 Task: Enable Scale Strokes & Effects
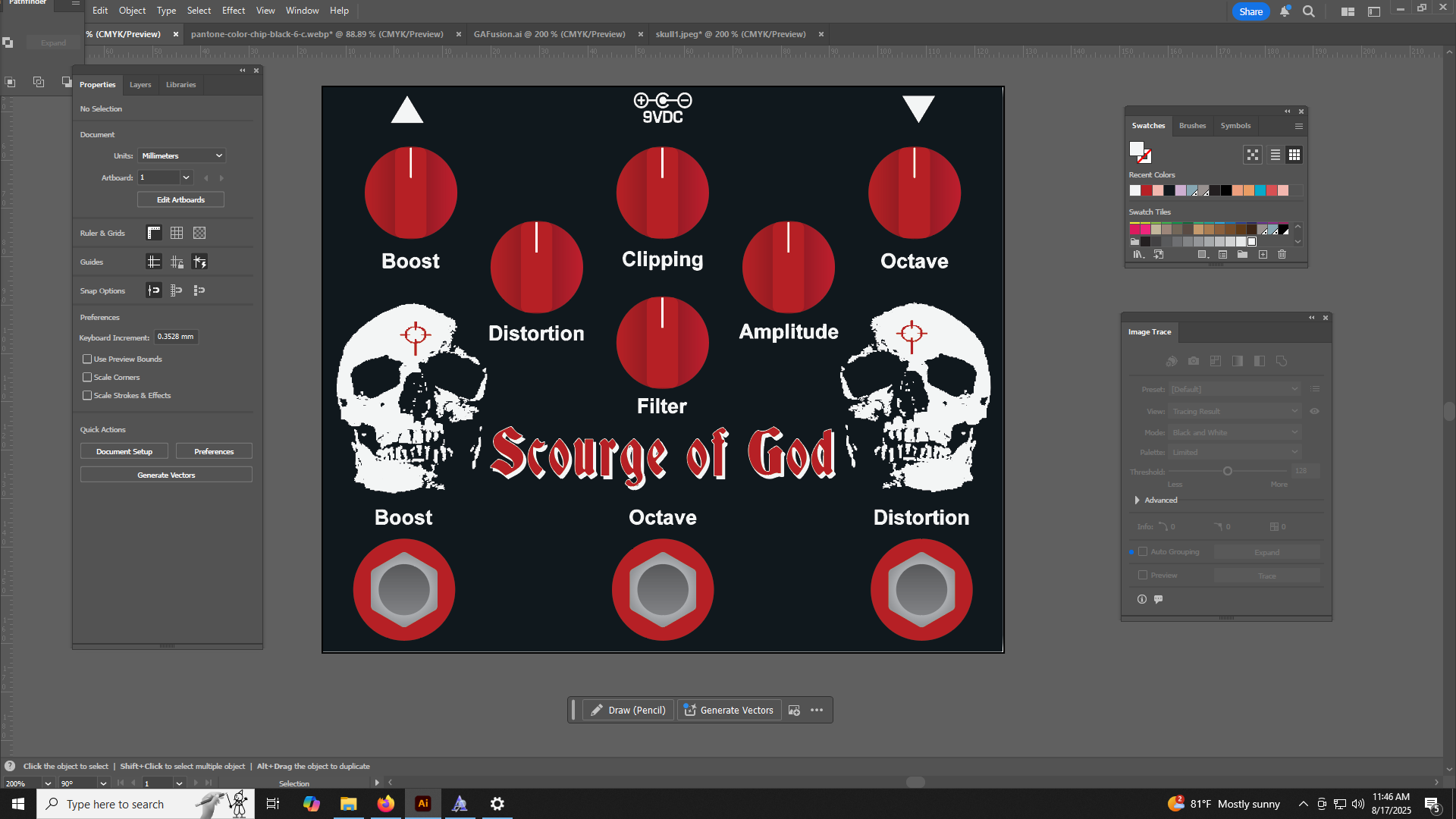pyautogui.click(x=87, y=395)
